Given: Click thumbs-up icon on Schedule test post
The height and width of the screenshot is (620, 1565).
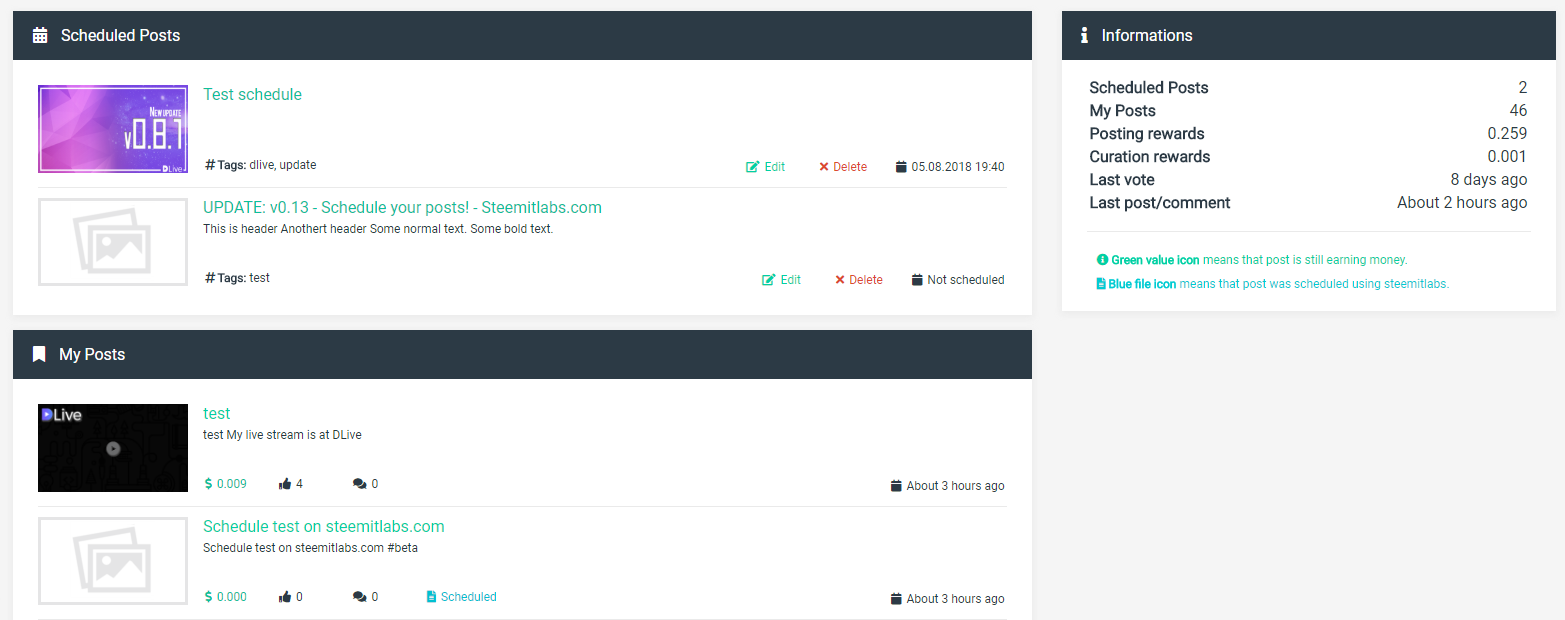Looking at the screenshot, I should click(286, 597).
